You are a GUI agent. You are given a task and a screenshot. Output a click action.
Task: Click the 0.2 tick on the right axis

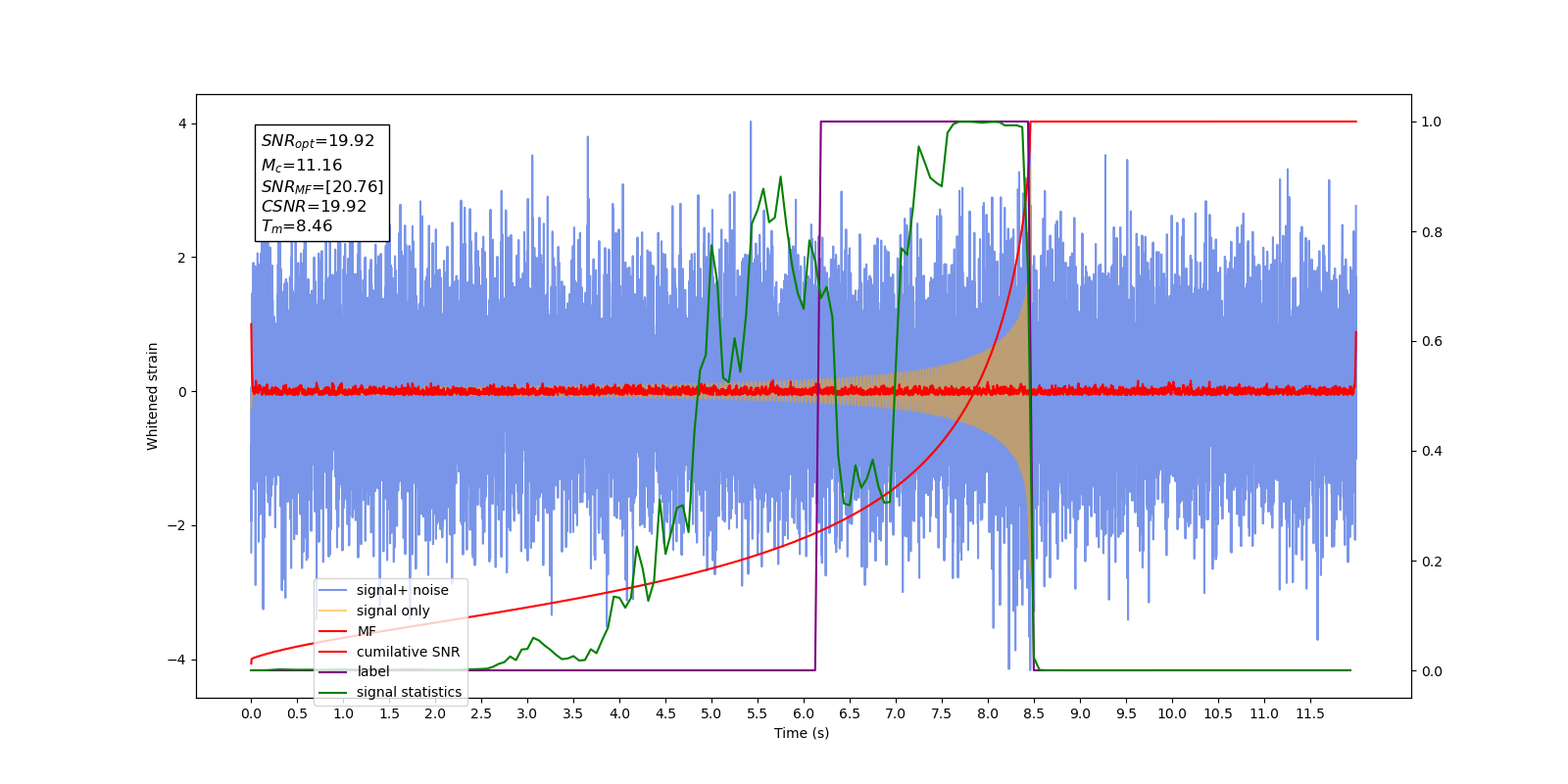1432,562
